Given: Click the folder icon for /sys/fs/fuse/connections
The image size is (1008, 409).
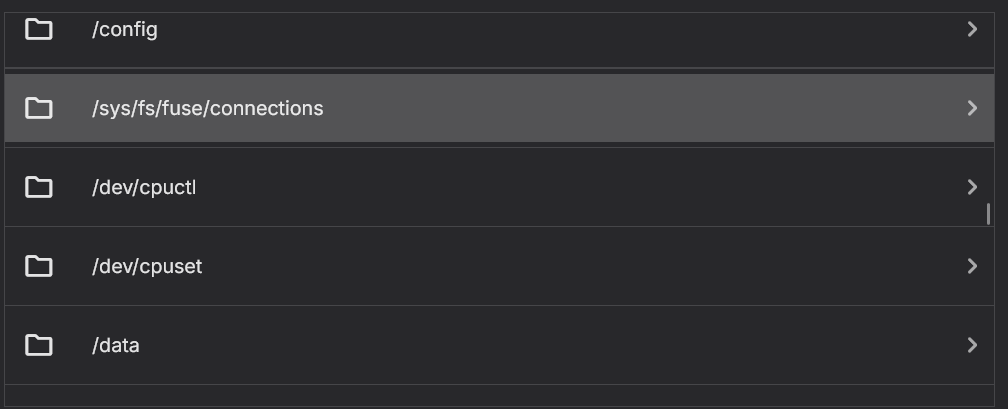Looking at the screenshot, I should [39, 108].
